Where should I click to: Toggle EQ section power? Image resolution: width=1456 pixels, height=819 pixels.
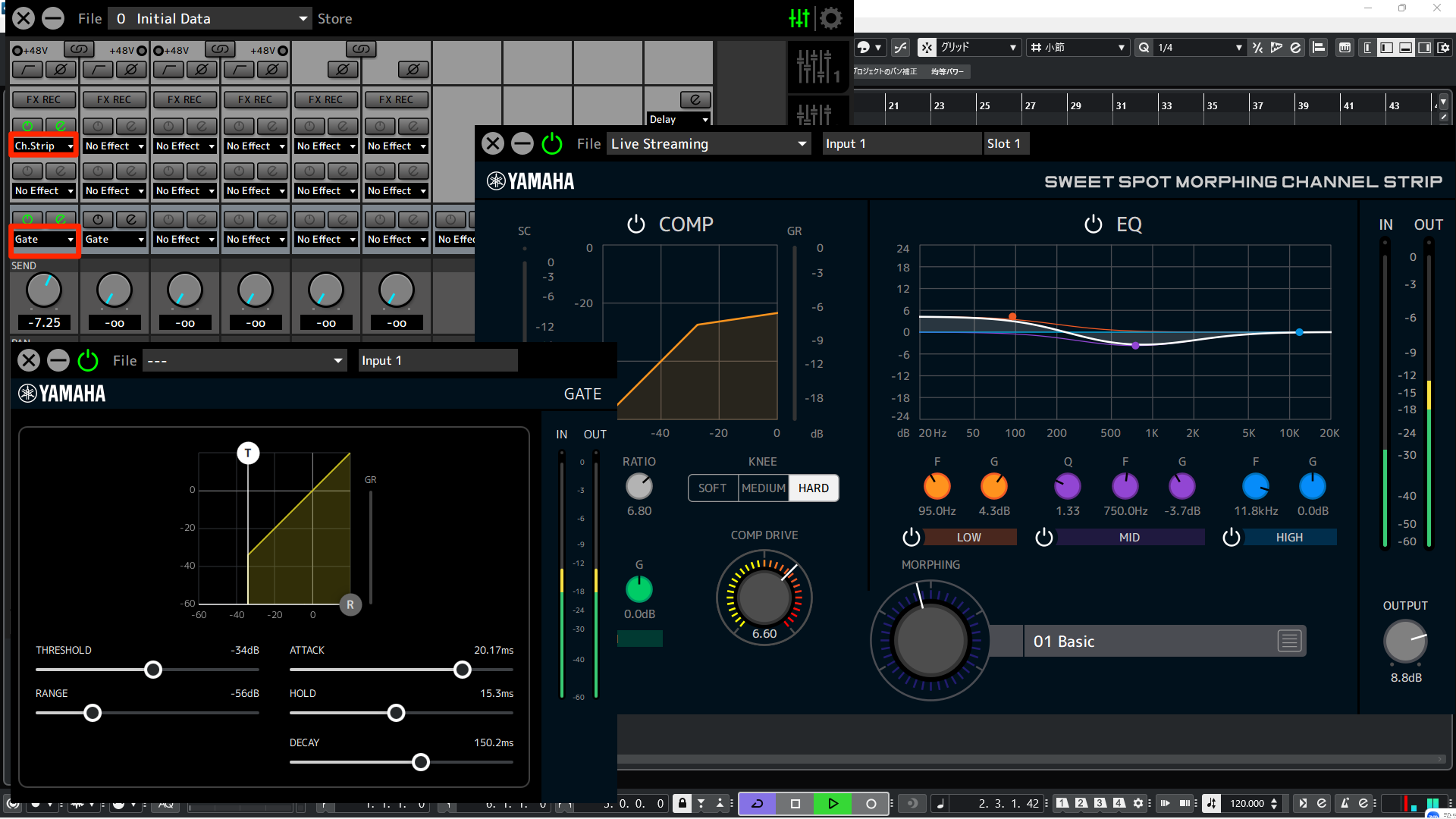(x=1093, y=224)
